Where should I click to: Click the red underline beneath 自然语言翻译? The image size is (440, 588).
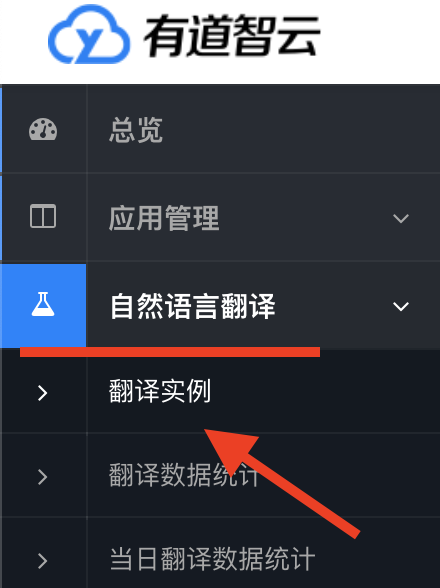[x=170, y=352]
